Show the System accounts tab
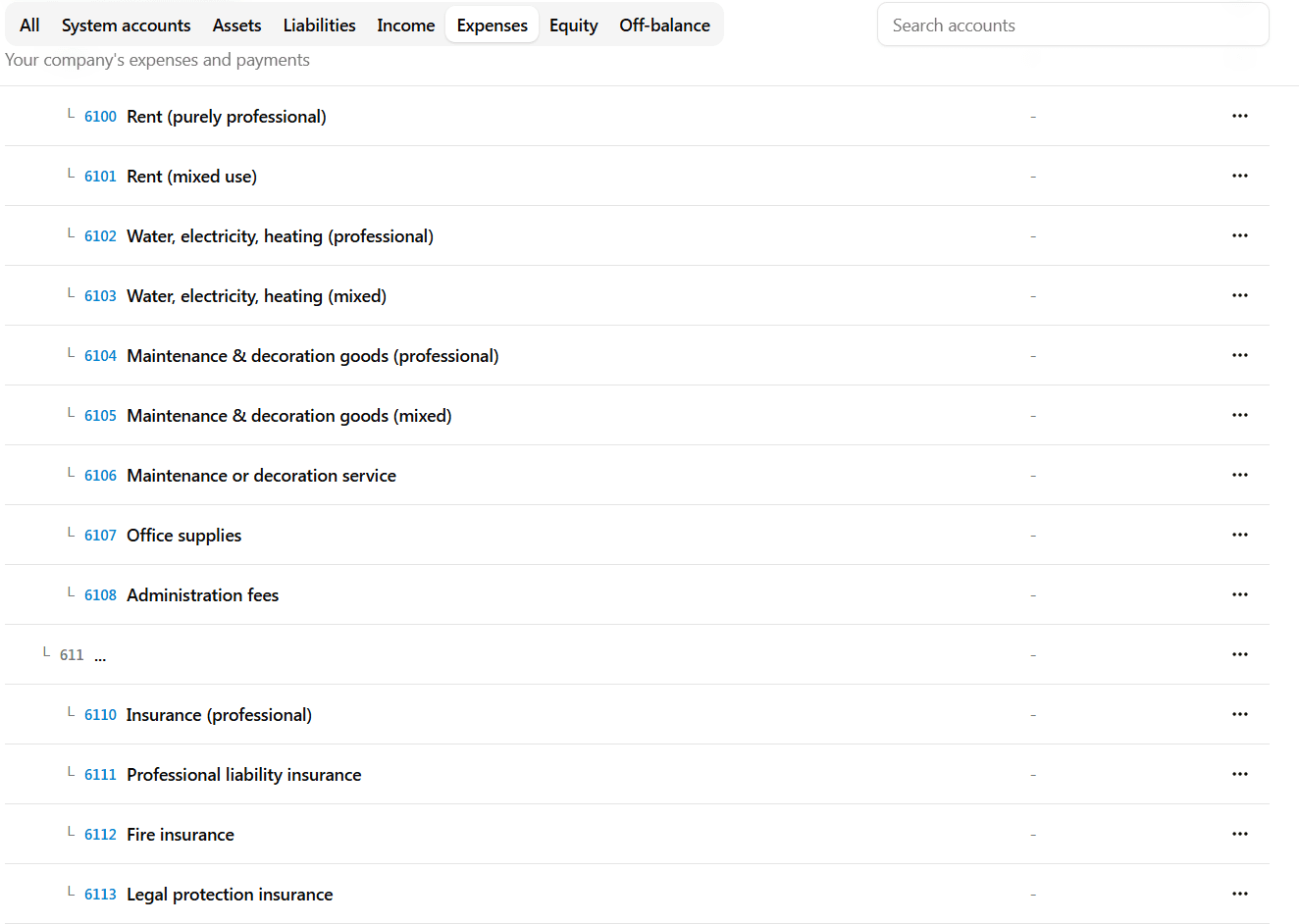The width and height of the screenshot is (1300, 924). click(126, 26)
